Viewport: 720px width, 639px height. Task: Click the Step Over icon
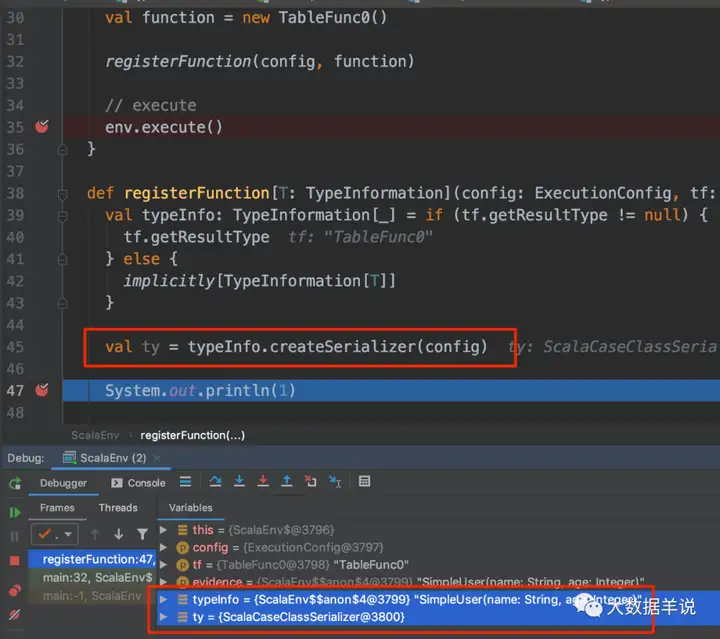point(215,482)
